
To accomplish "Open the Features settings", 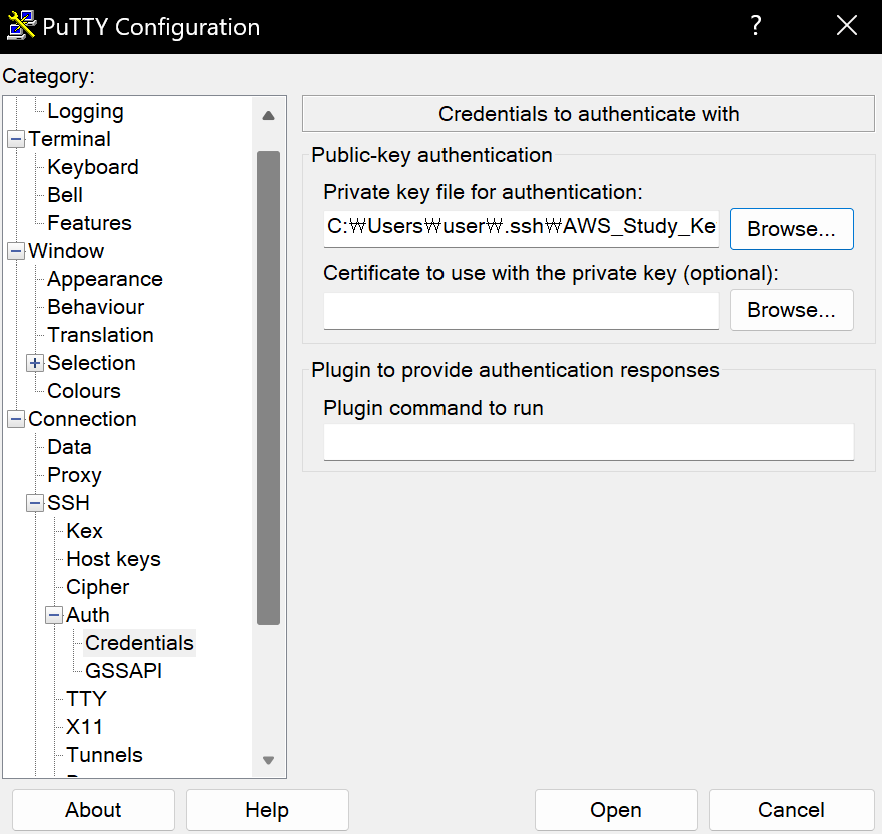I will tap(89, 223).
